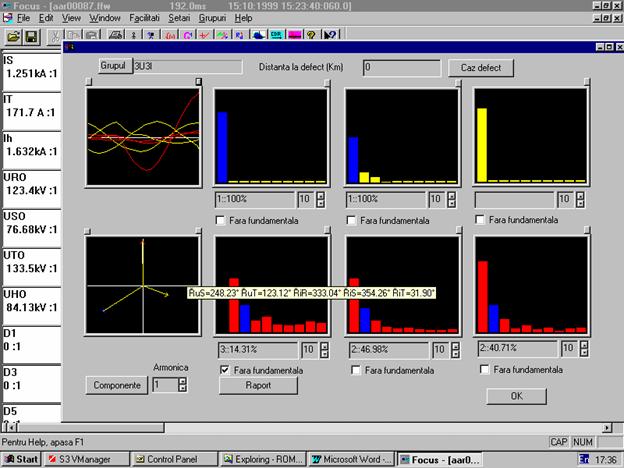
Task: Click the magenta bar toolbar icon
Action: coord(294,37)
